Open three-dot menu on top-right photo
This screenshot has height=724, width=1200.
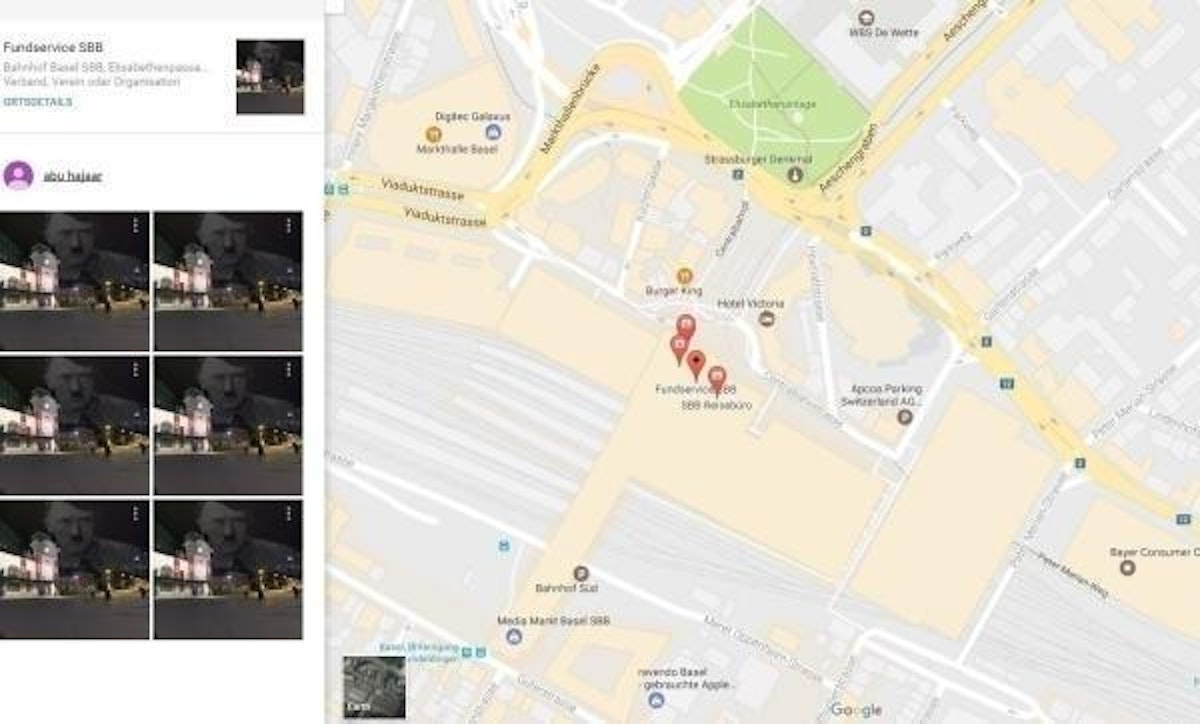(x=288, y=226)
